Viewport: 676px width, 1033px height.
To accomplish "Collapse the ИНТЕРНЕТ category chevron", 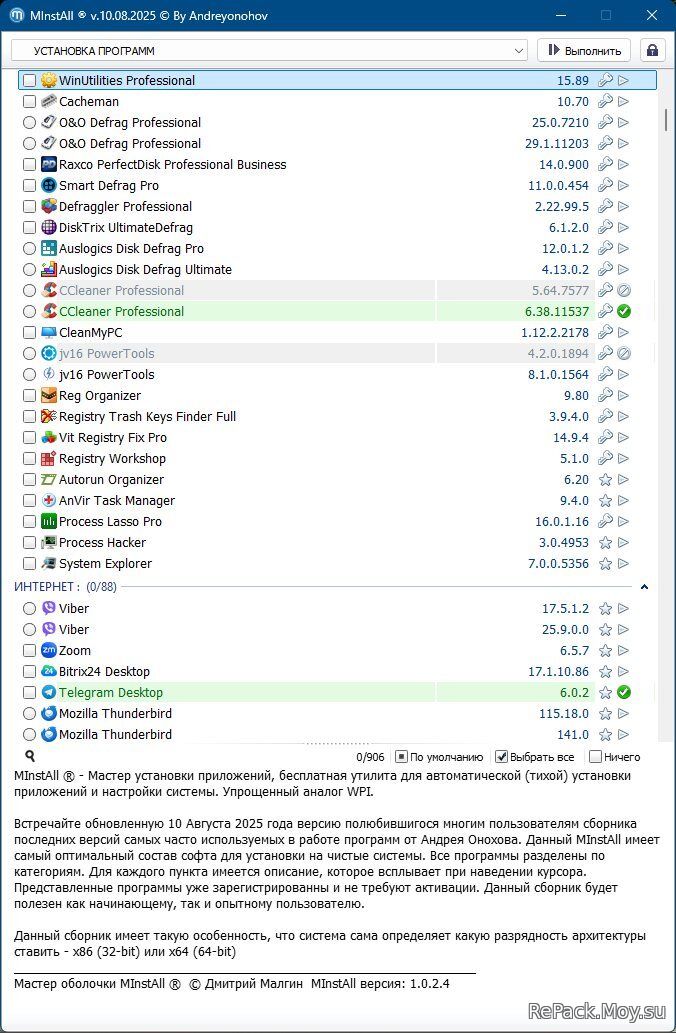I will (644, 587).
